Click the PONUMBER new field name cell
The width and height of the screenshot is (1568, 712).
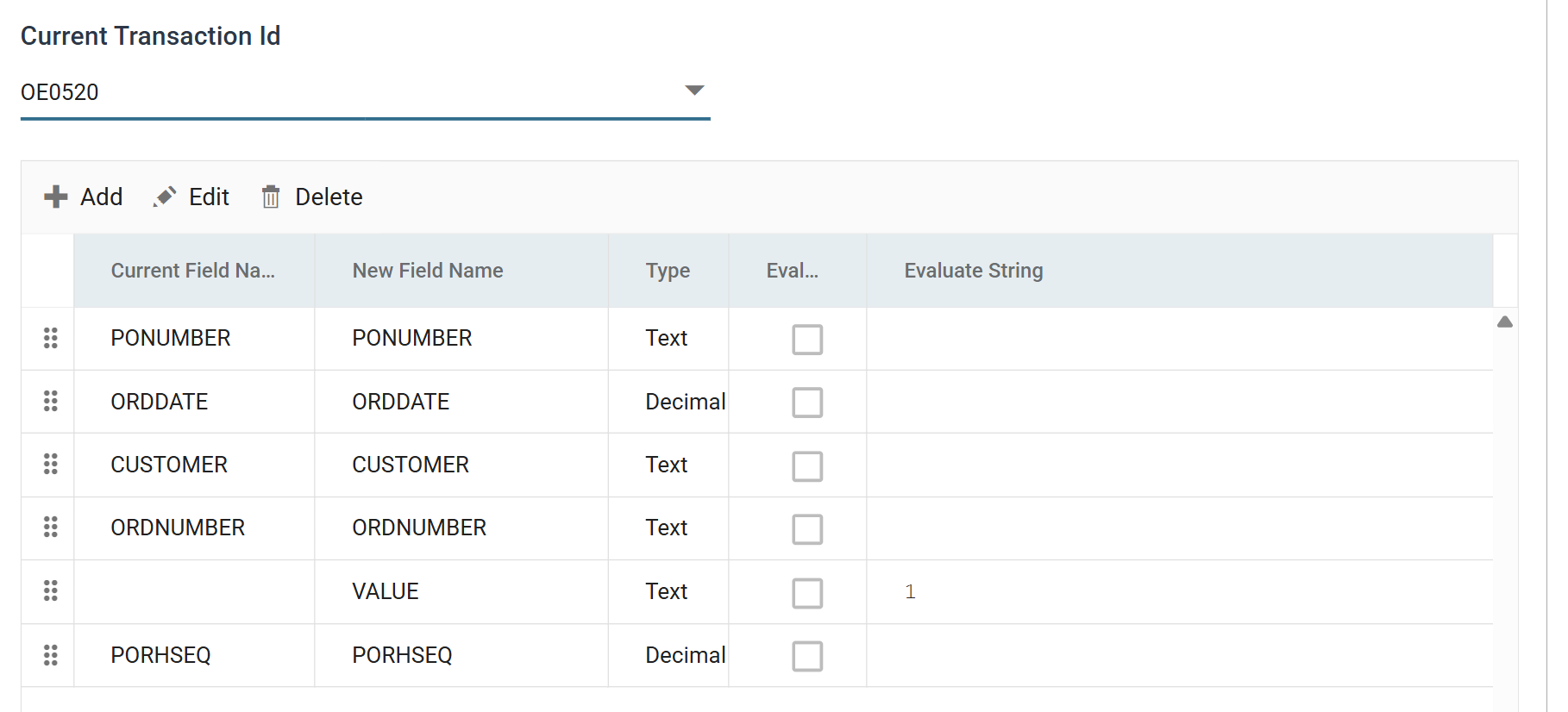tap(461, 339)
